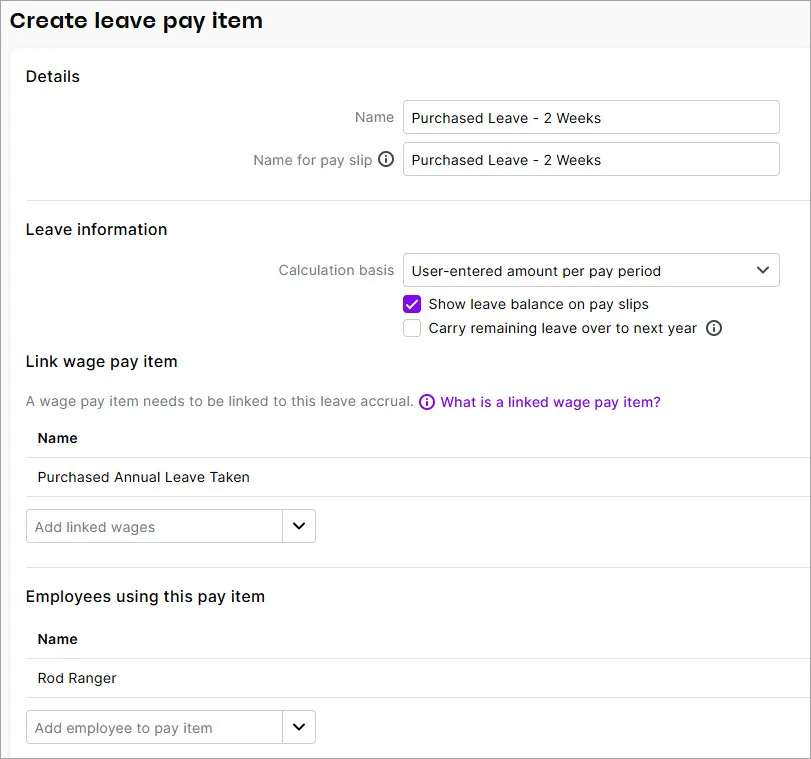
Task: Uncheck "Show leave balance on pay slips"
Action: pos(412,304)
